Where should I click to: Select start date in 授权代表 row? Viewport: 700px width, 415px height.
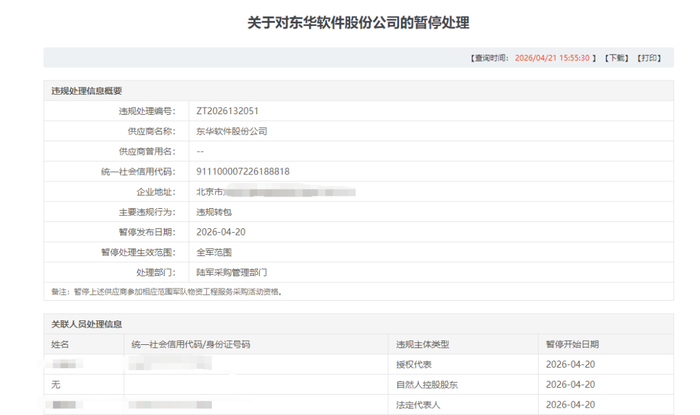tap(570, 365)
